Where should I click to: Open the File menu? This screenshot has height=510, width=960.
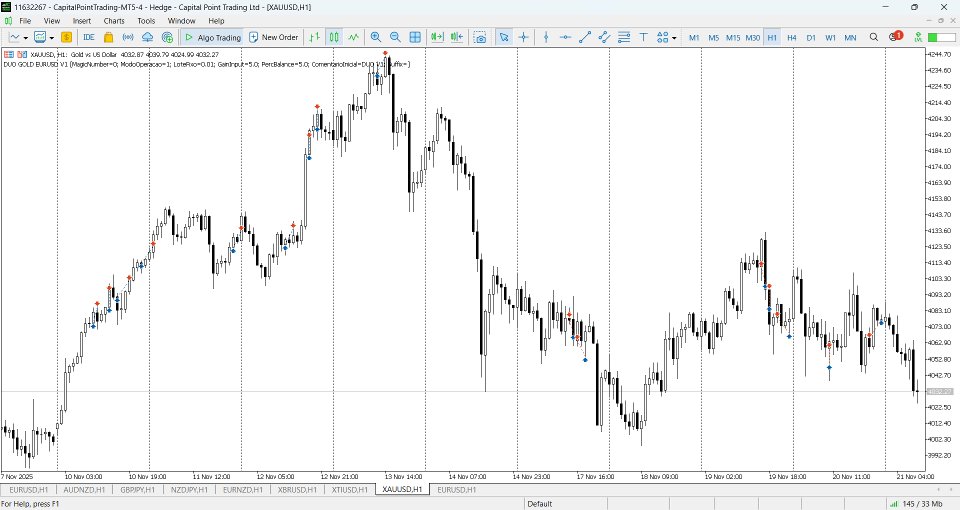tap(25, 21)
